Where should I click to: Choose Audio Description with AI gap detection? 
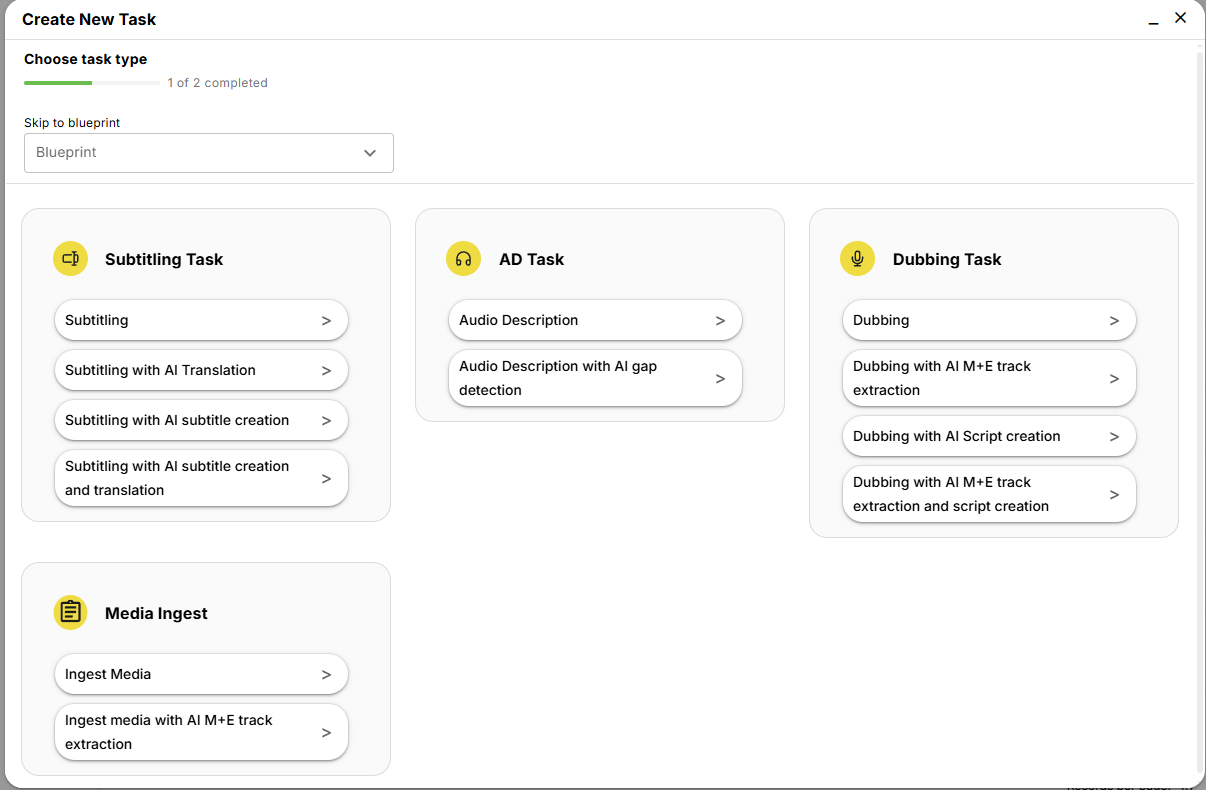(x=594, y=378)
